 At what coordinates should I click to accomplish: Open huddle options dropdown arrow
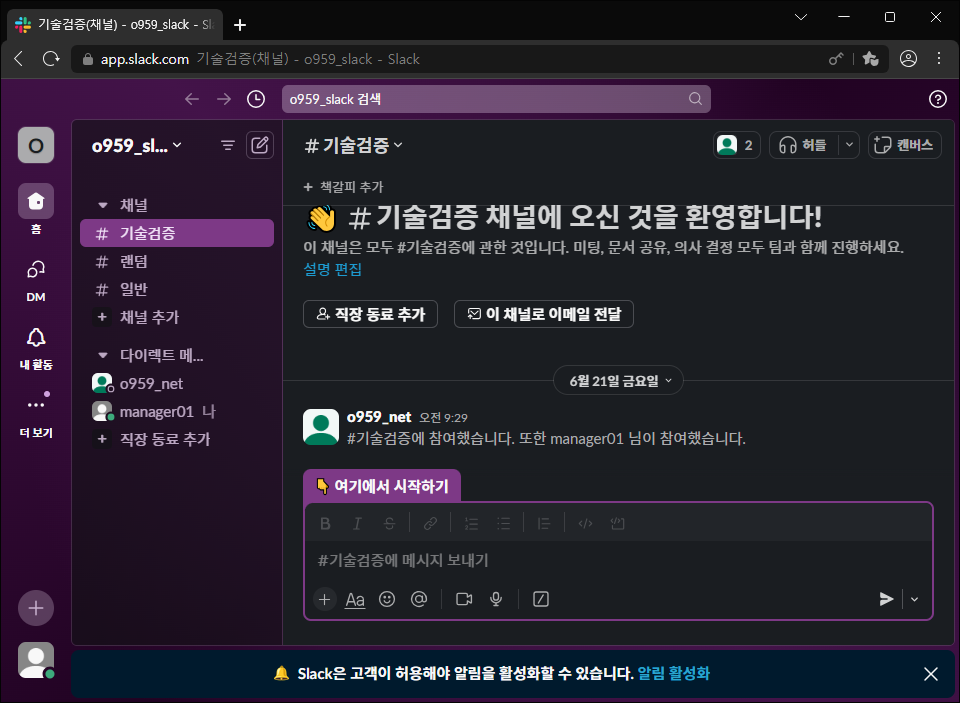click(x=849, y=145)
